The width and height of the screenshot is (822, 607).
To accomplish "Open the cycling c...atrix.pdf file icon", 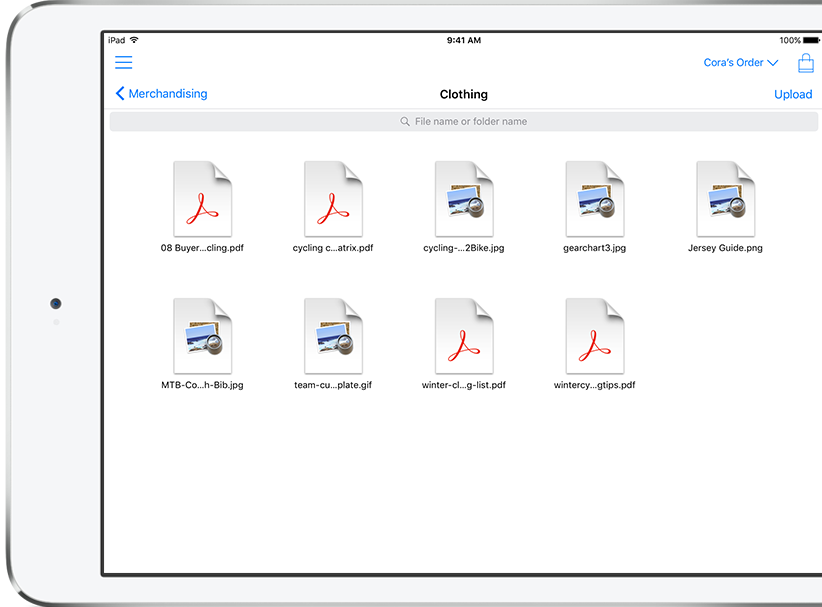I will [x=333, y=199].
